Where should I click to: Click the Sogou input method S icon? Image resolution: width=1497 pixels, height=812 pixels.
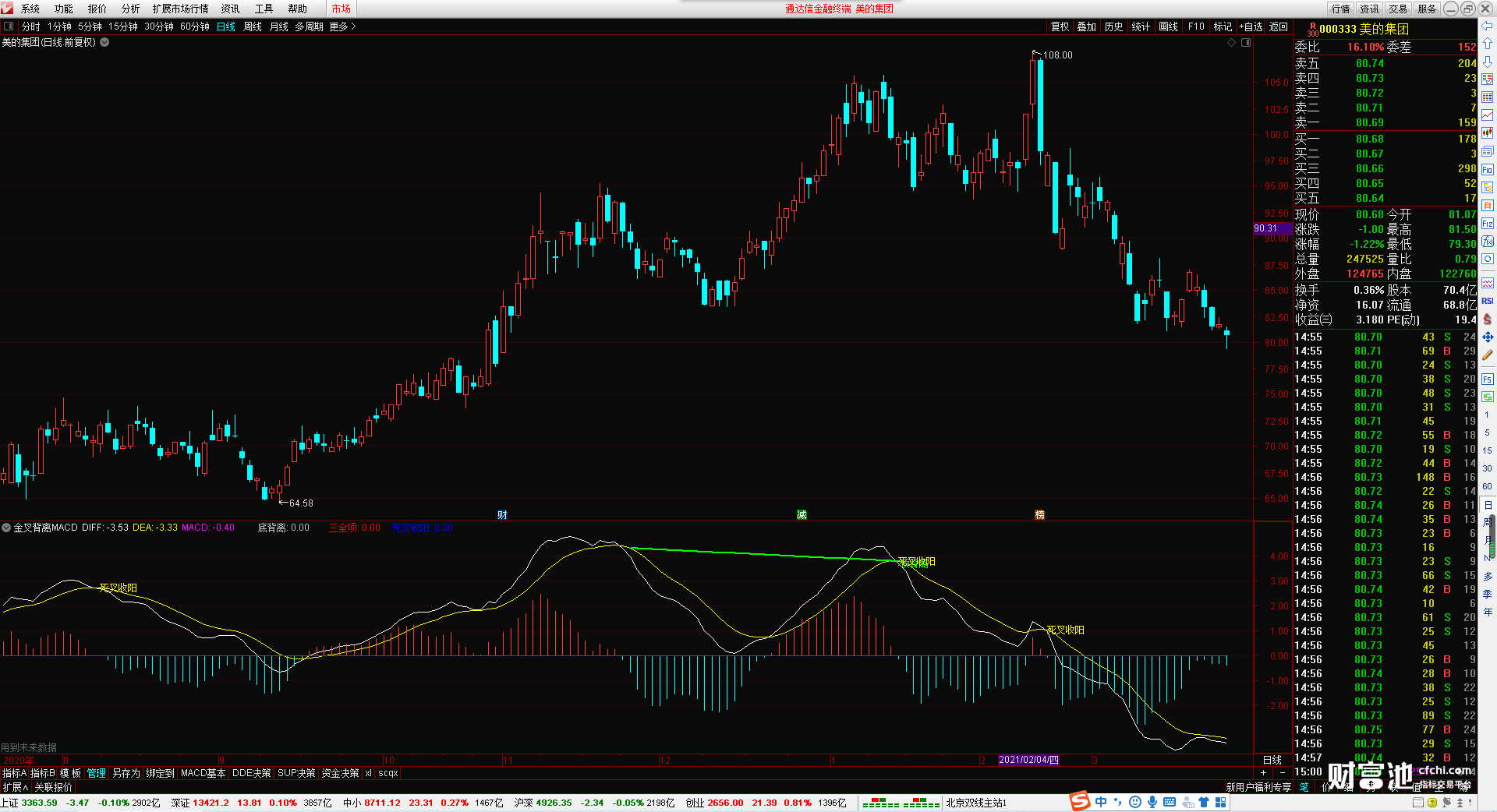click(1080, 801)
